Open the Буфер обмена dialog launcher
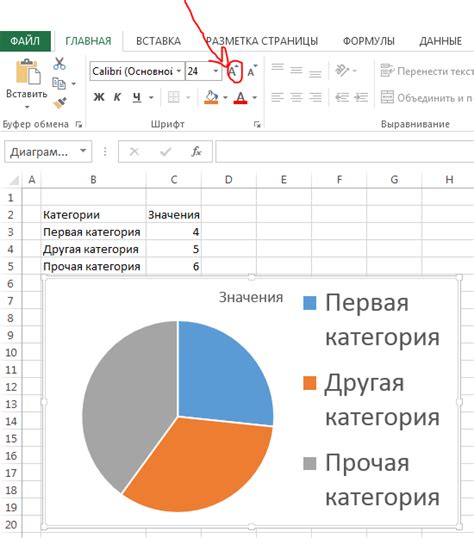Screen dimensions: 474x538 click(79, 125)
